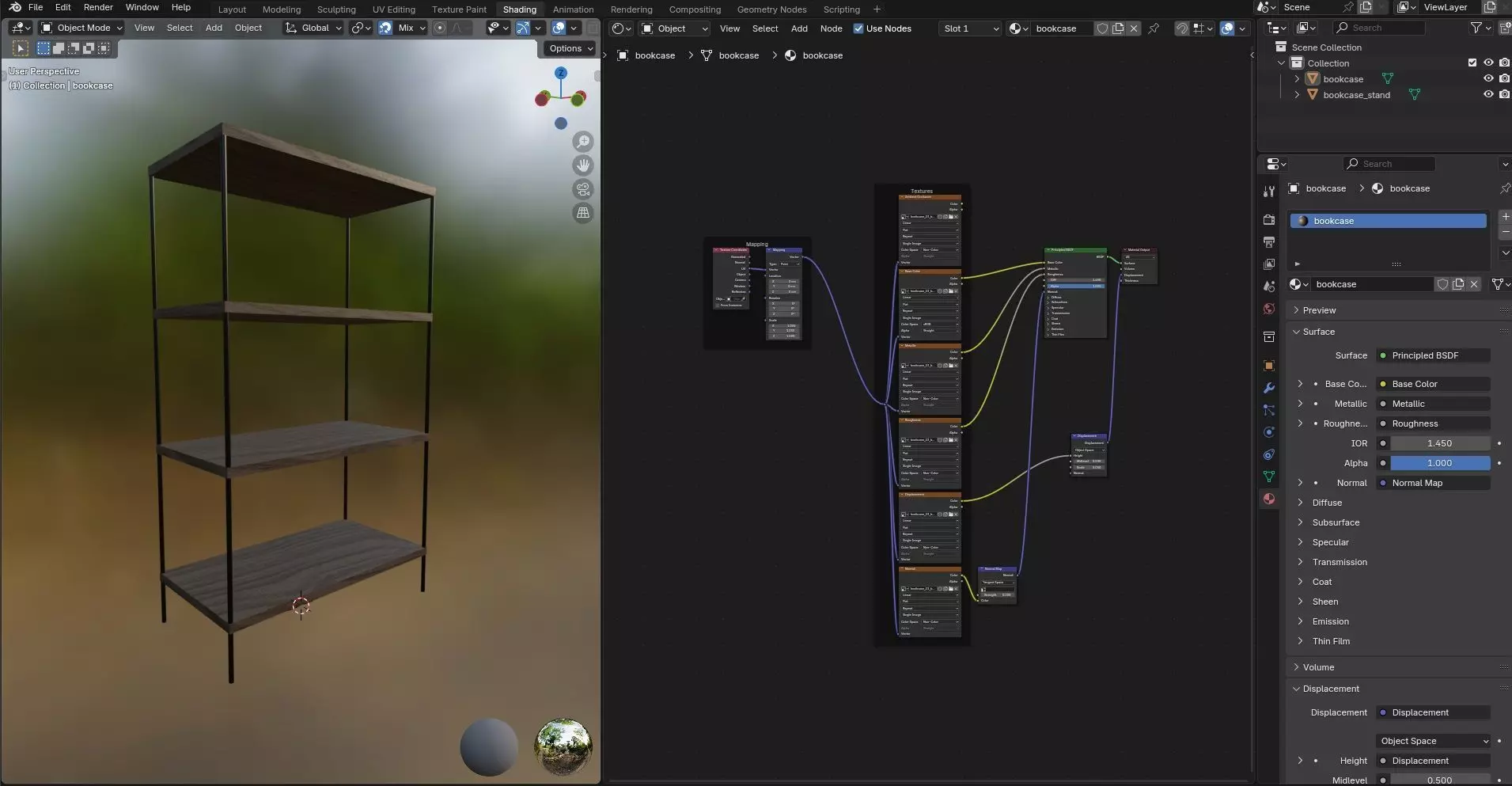Open the Object Data mesh tab icon
This screenshot has height=786, width=1512.
[x=1269, y=477]
